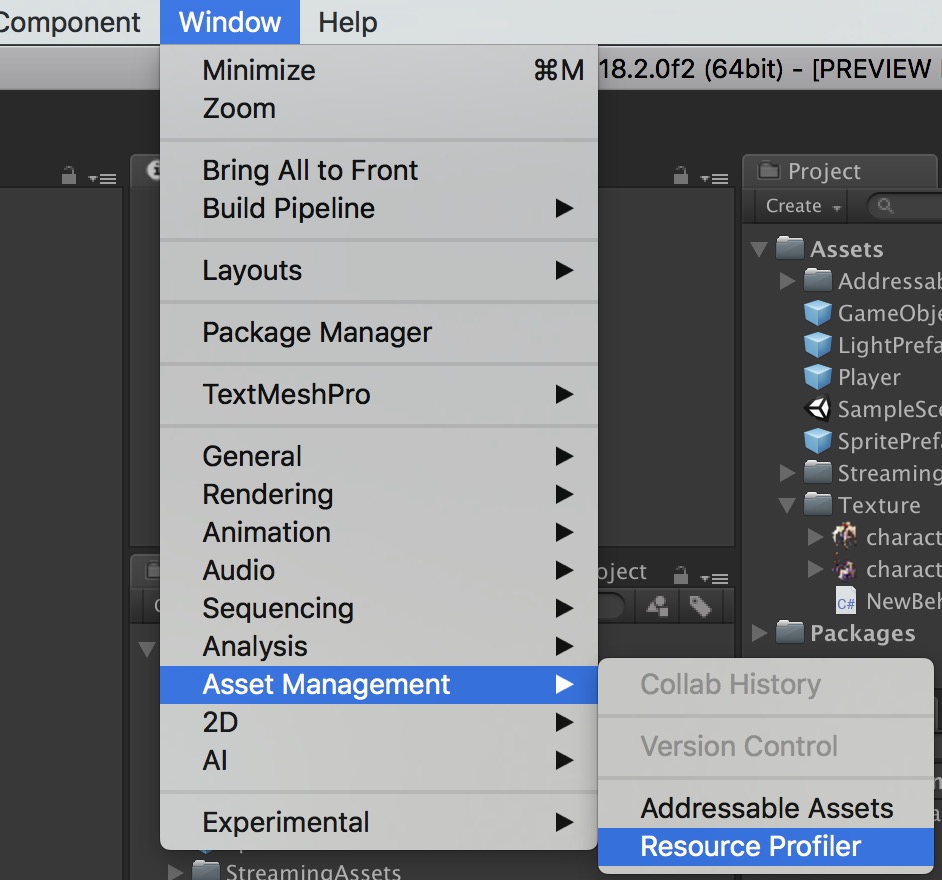
Task: Select the Player prefab icon
Action: [x=818, y=377]
